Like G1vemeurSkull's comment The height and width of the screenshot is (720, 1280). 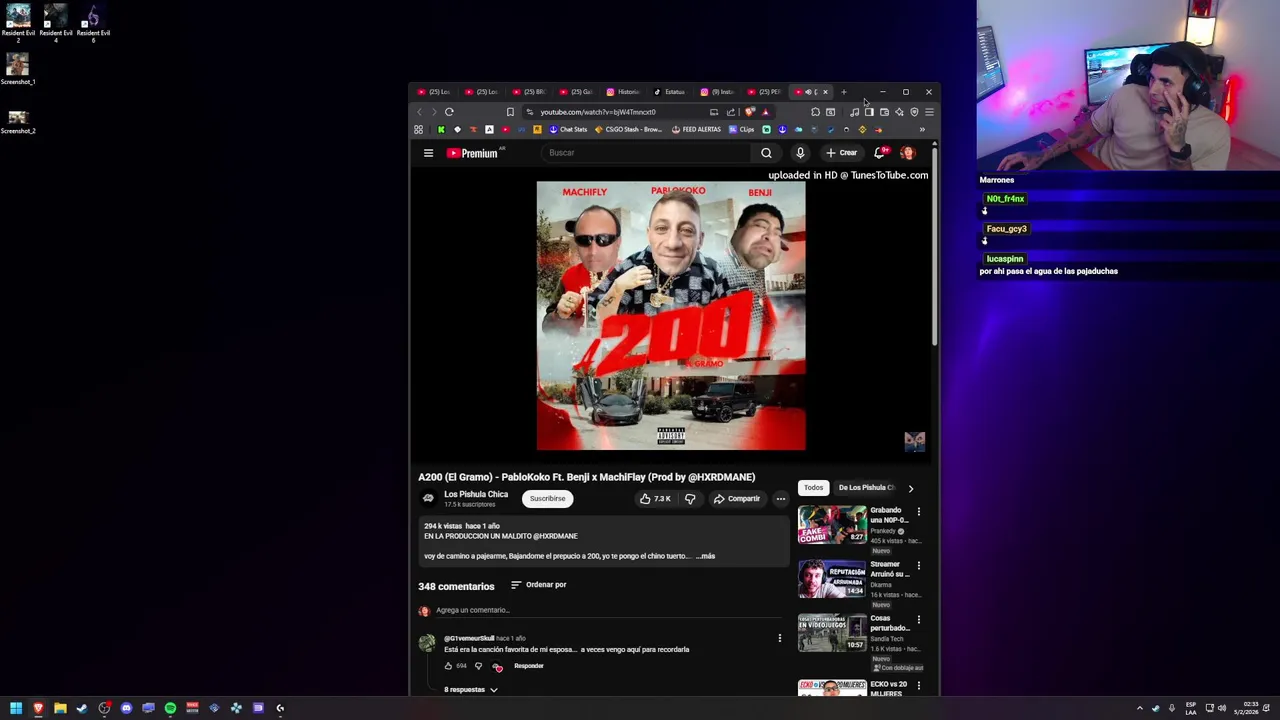(448, 666)
